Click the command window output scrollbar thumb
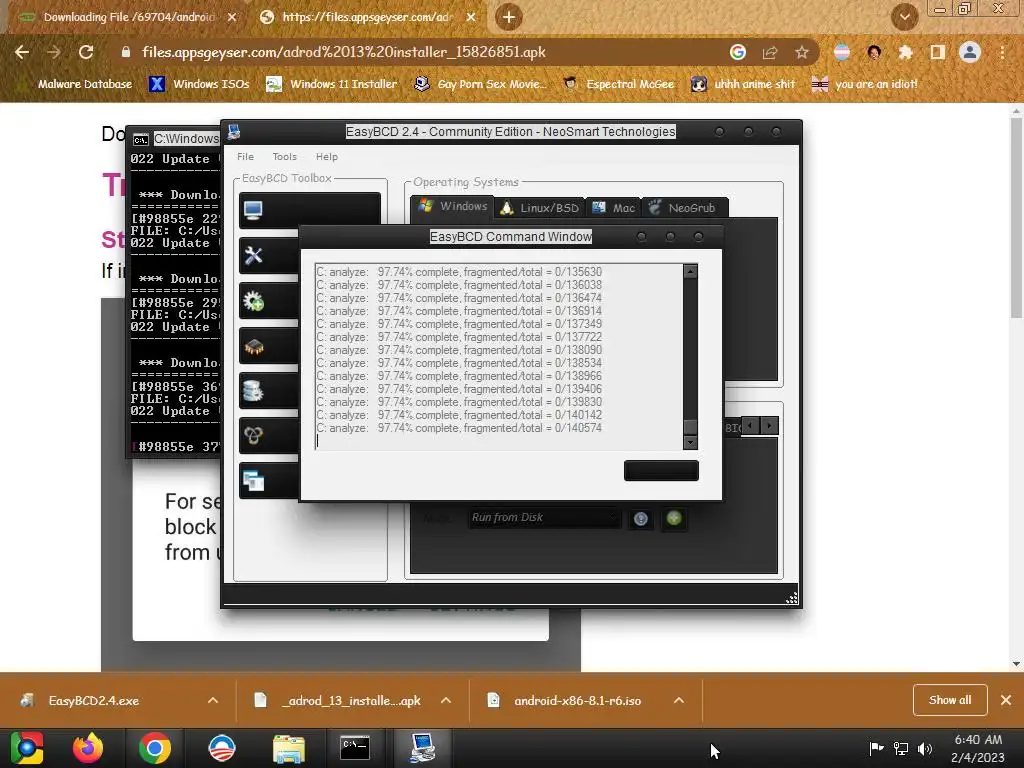The image size is (1024, 768). tap(690, 427)
